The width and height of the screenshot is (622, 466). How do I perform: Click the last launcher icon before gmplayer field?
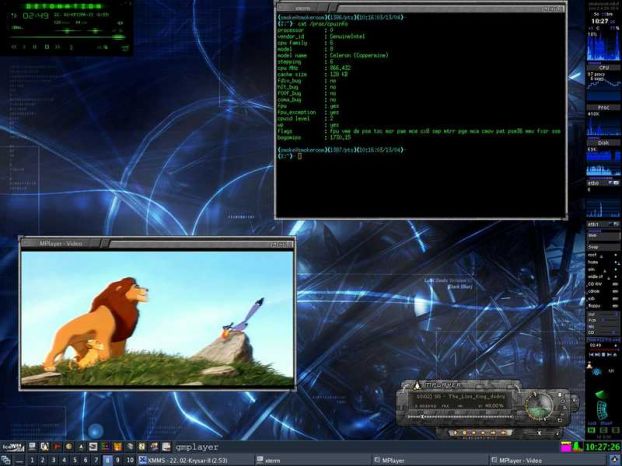coord(166,447)
